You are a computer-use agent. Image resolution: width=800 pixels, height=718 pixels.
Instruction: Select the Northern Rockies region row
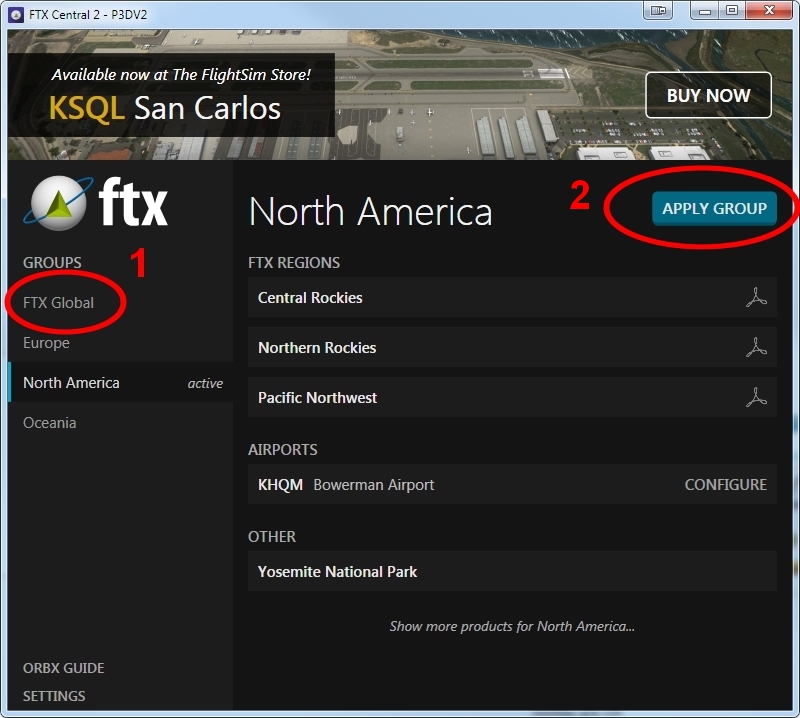512,348
